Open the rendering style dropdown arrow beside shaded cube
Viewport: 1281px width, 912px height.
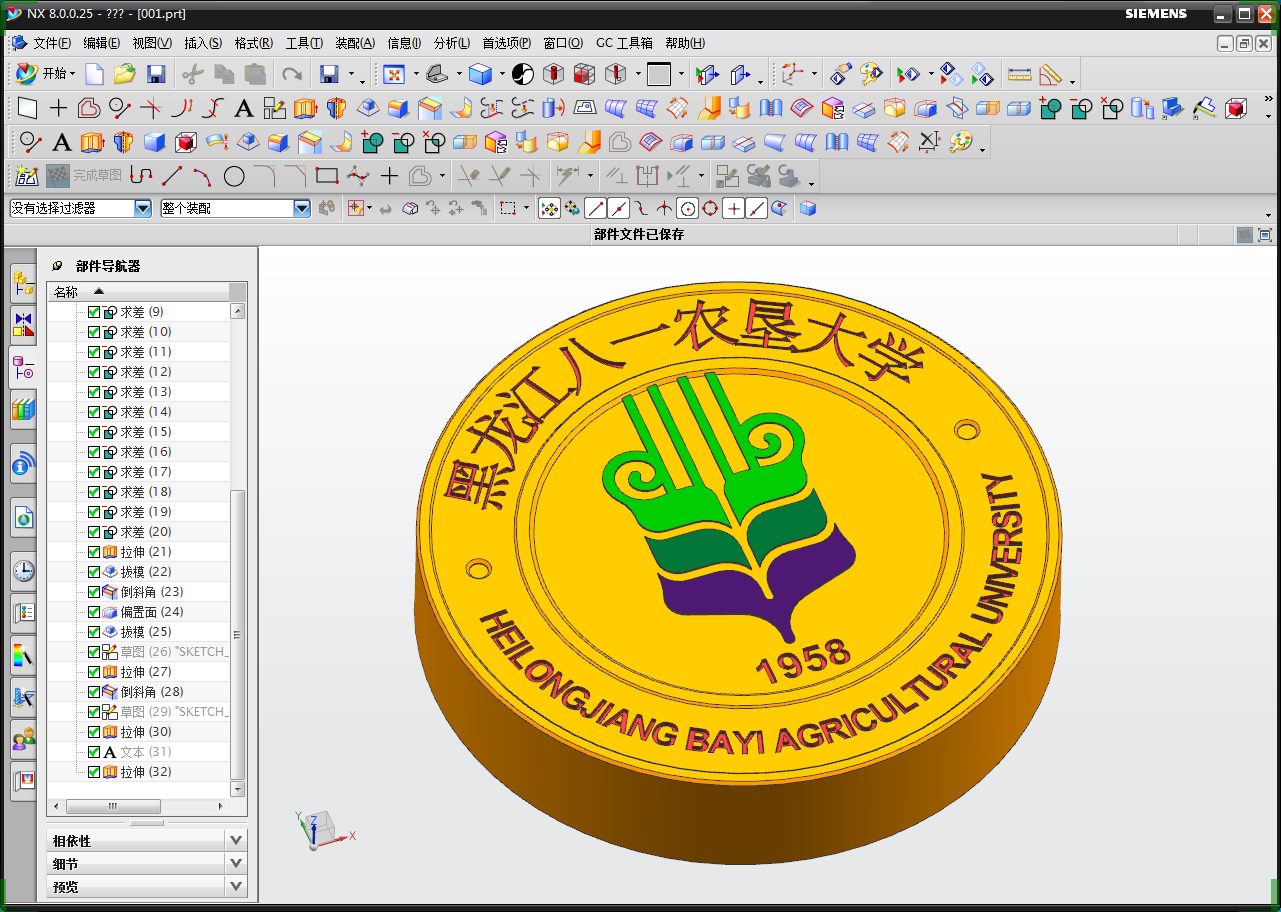click(x=502, y=74)
